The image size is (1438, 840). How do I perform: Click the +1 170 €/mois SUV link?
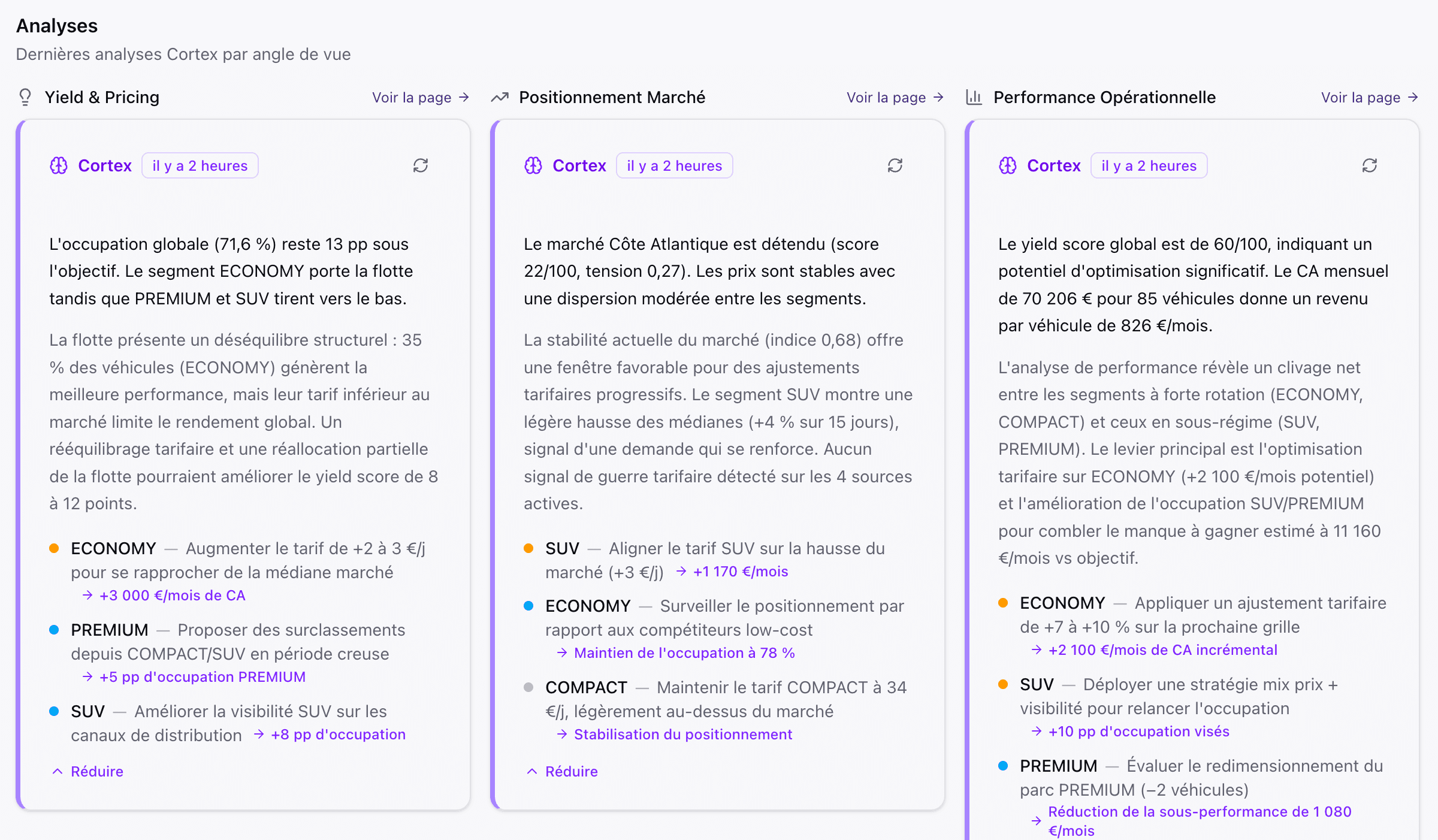click(741, 571)
